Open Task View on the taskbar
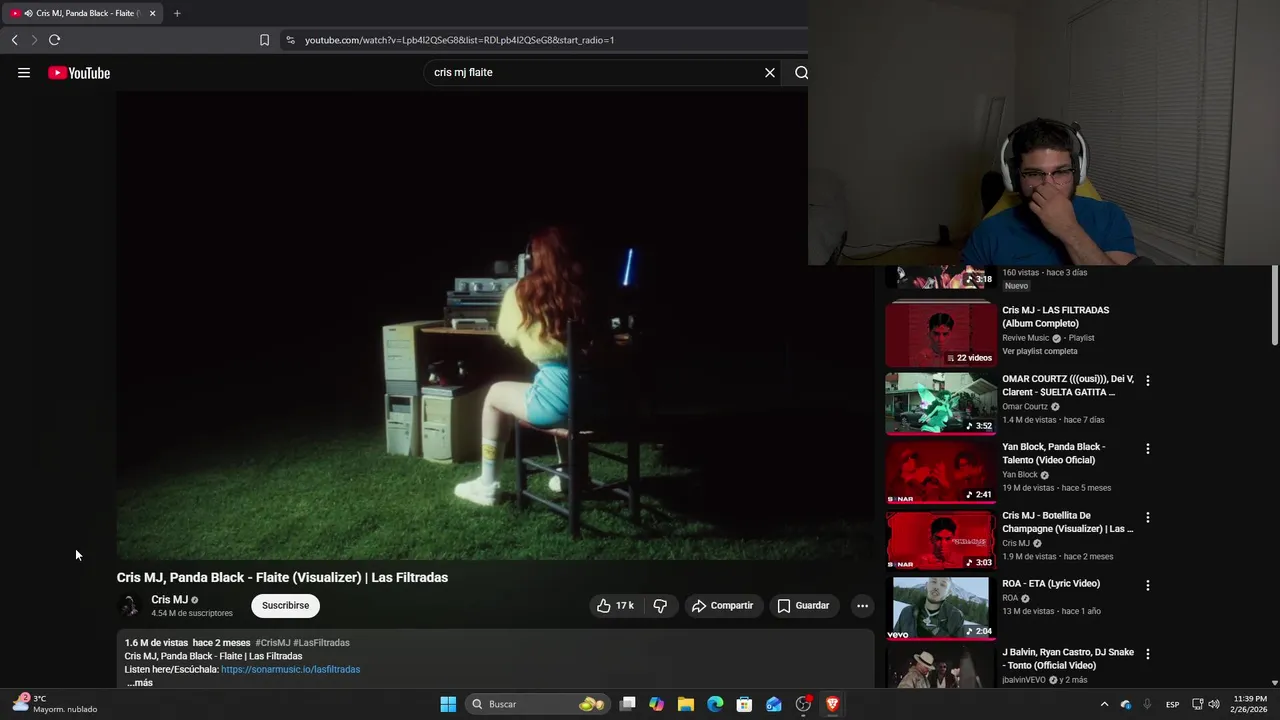 coord(627,704)
